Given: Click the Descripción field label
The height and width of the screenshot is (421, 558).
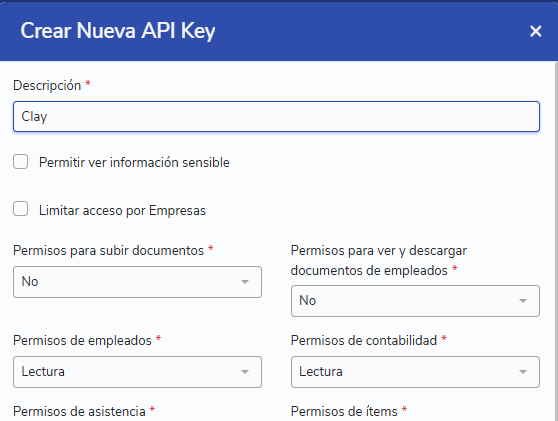Looking at the screenshot, I should (x=47, y=86).
